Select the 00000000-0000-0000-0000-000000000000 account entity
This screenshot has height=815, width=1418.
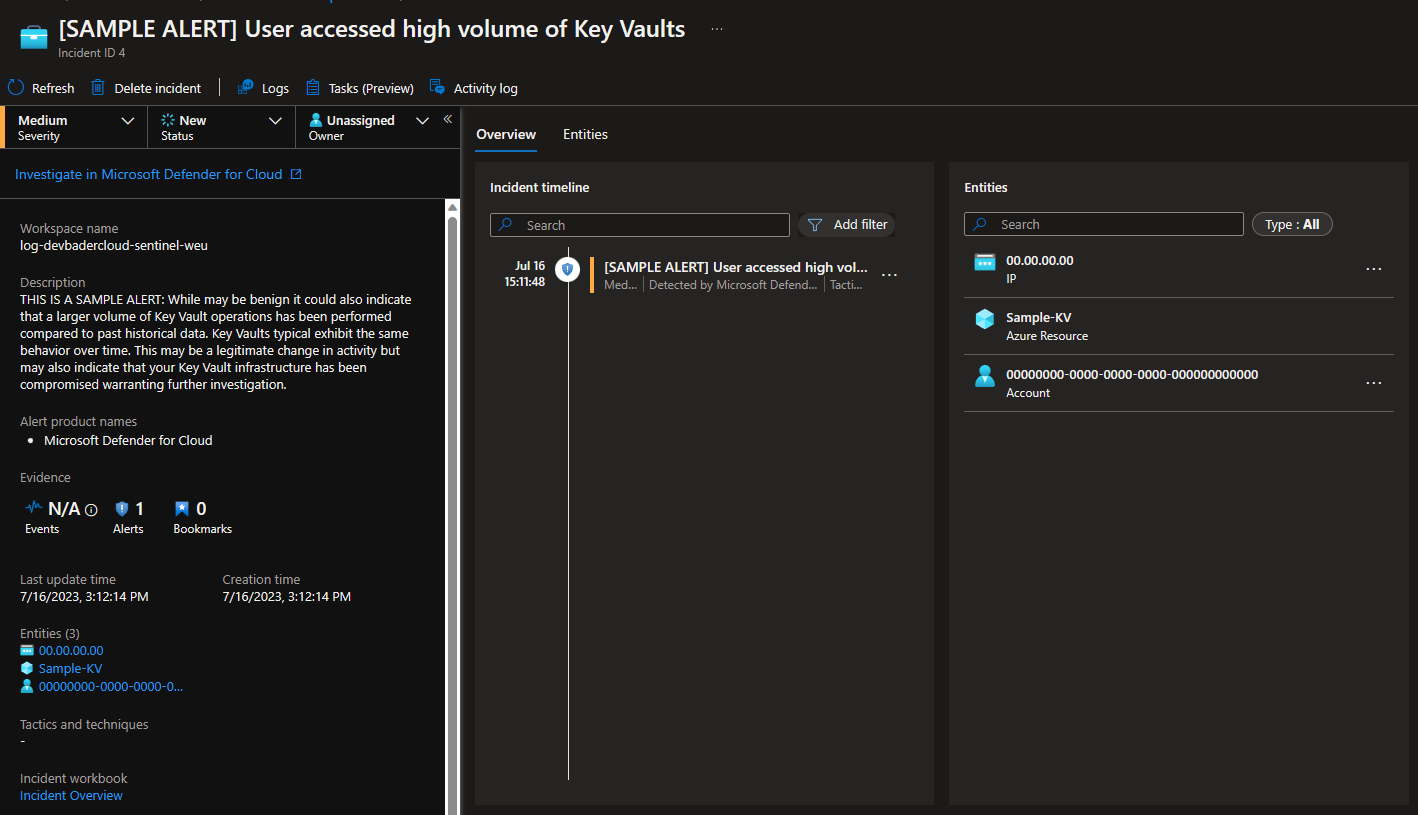[1132, 374]
